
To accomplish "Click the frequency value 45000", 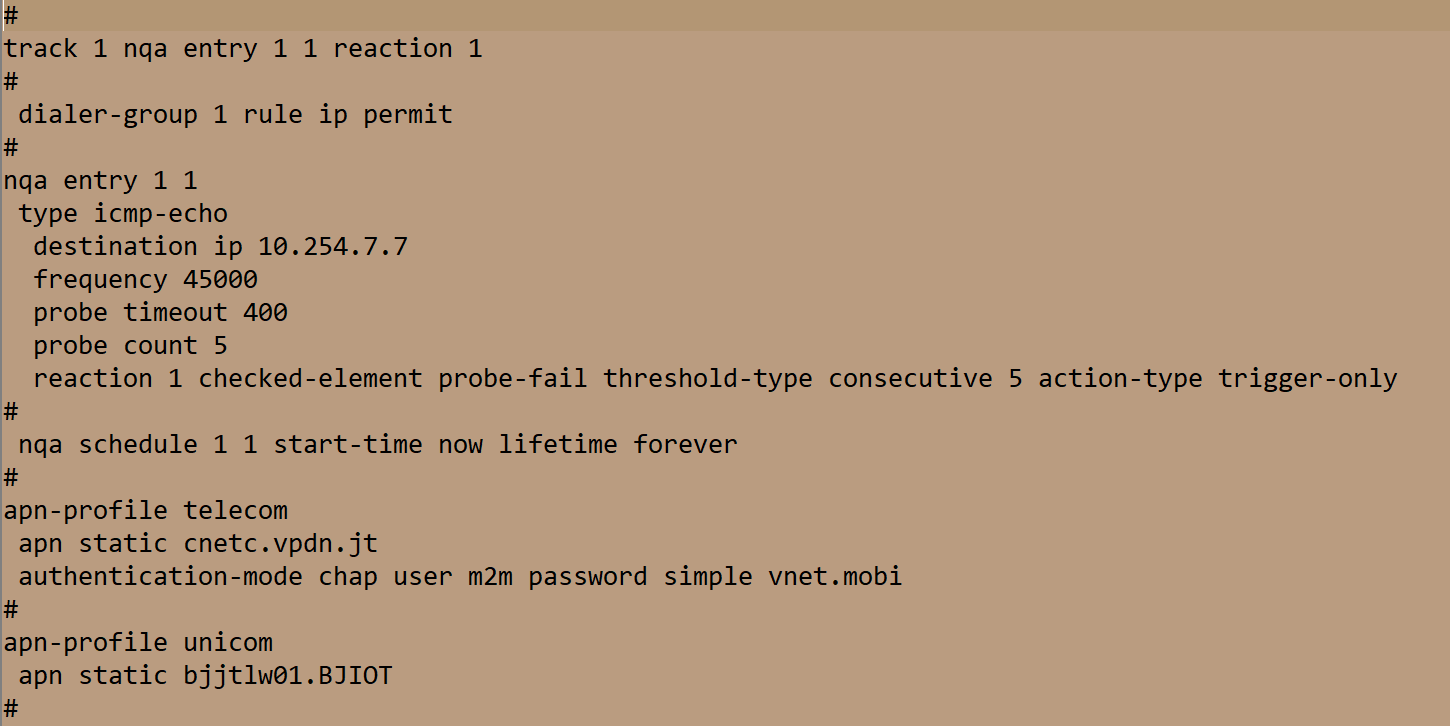I will click(220, 280).
